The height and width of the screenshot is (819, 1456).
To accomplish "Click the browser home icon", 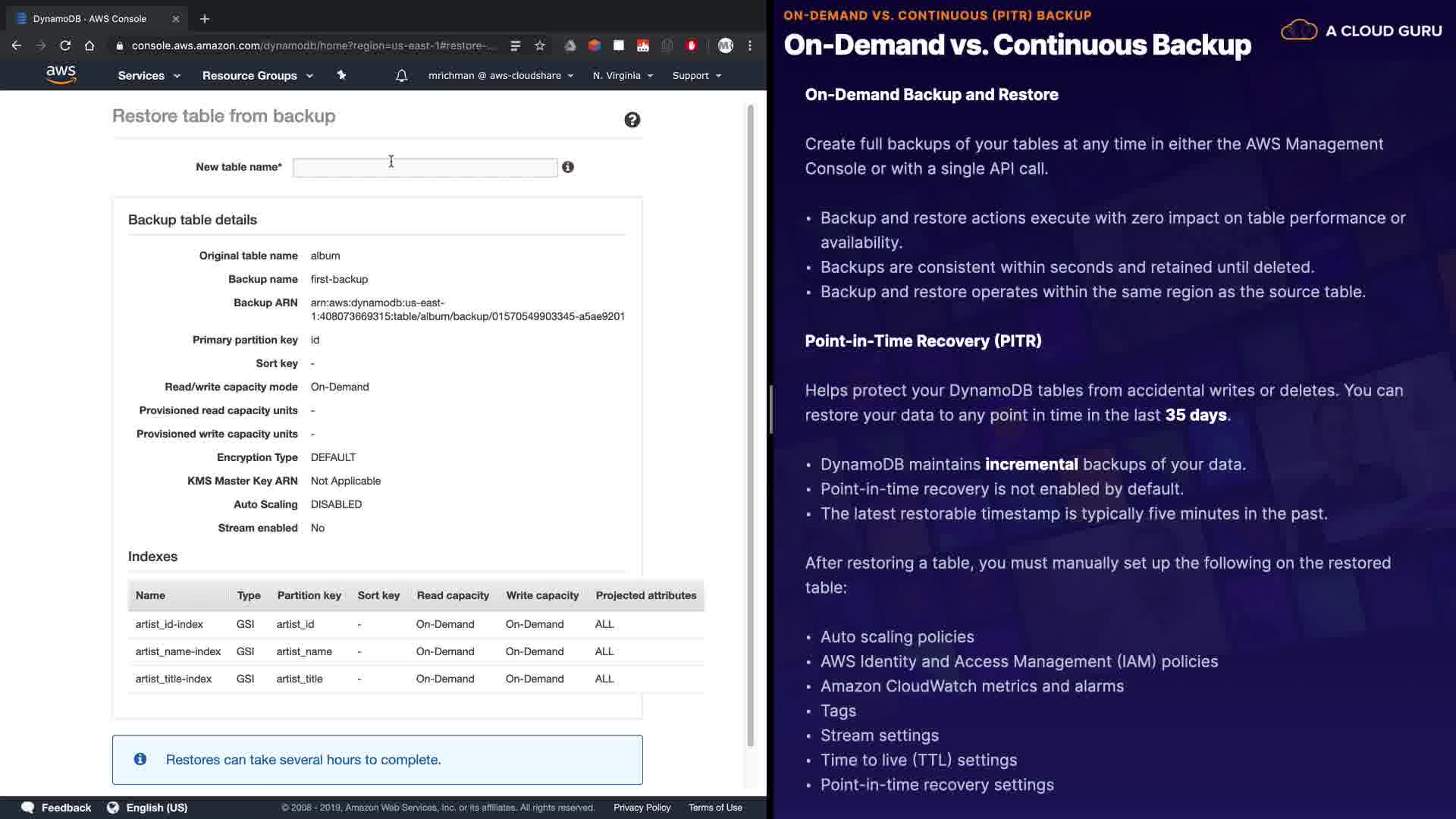I will (89, 45).
